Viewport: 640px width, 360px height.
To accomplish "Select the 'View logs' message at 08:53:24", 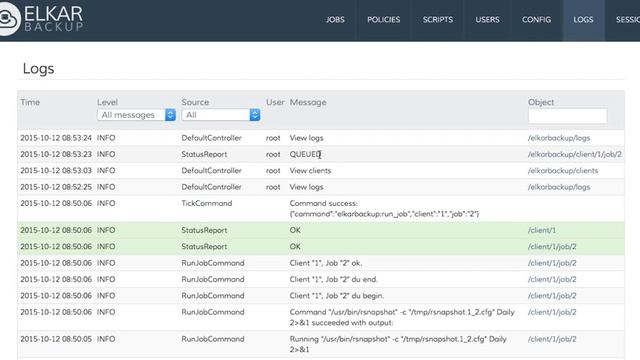I will click(x=307, y=138).
